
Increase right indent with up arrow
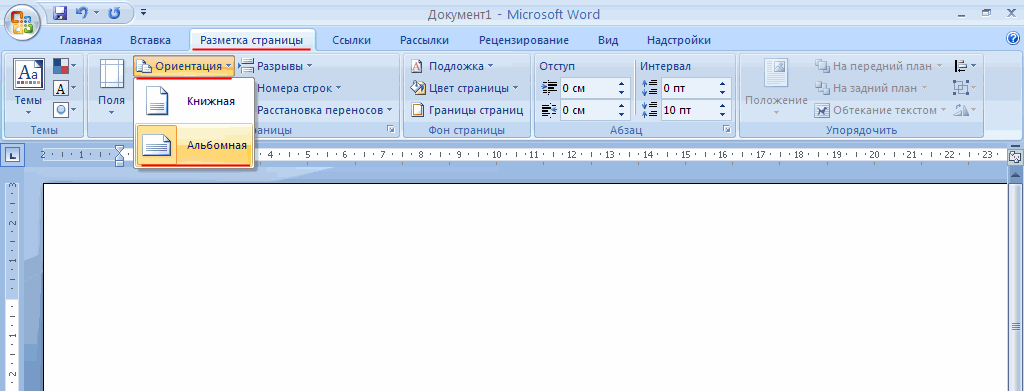pos(620,106)
